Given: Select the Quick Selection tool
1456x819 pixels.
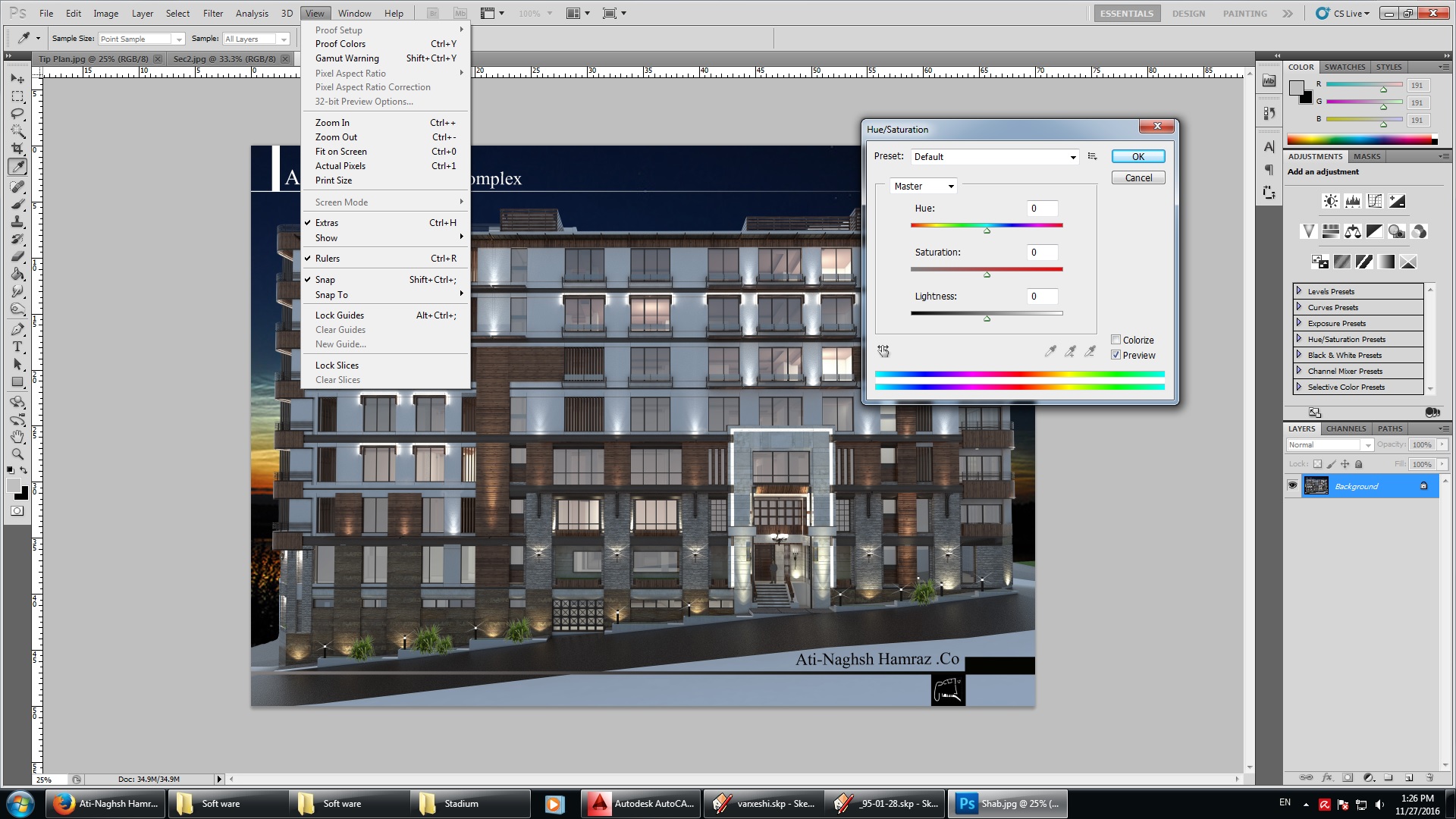Looking at the screenshot, I should click(17, 131).
